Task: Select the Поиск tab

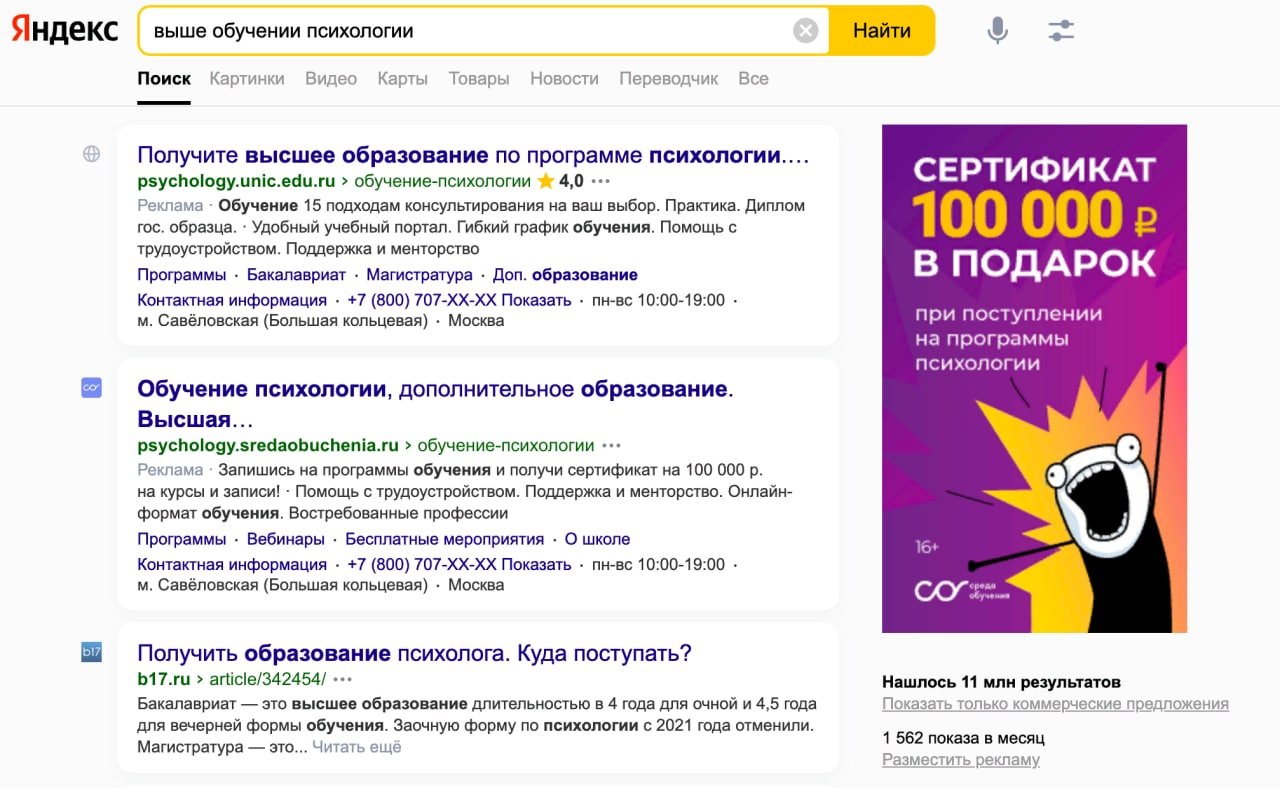Action: click(x=164, y=79)
